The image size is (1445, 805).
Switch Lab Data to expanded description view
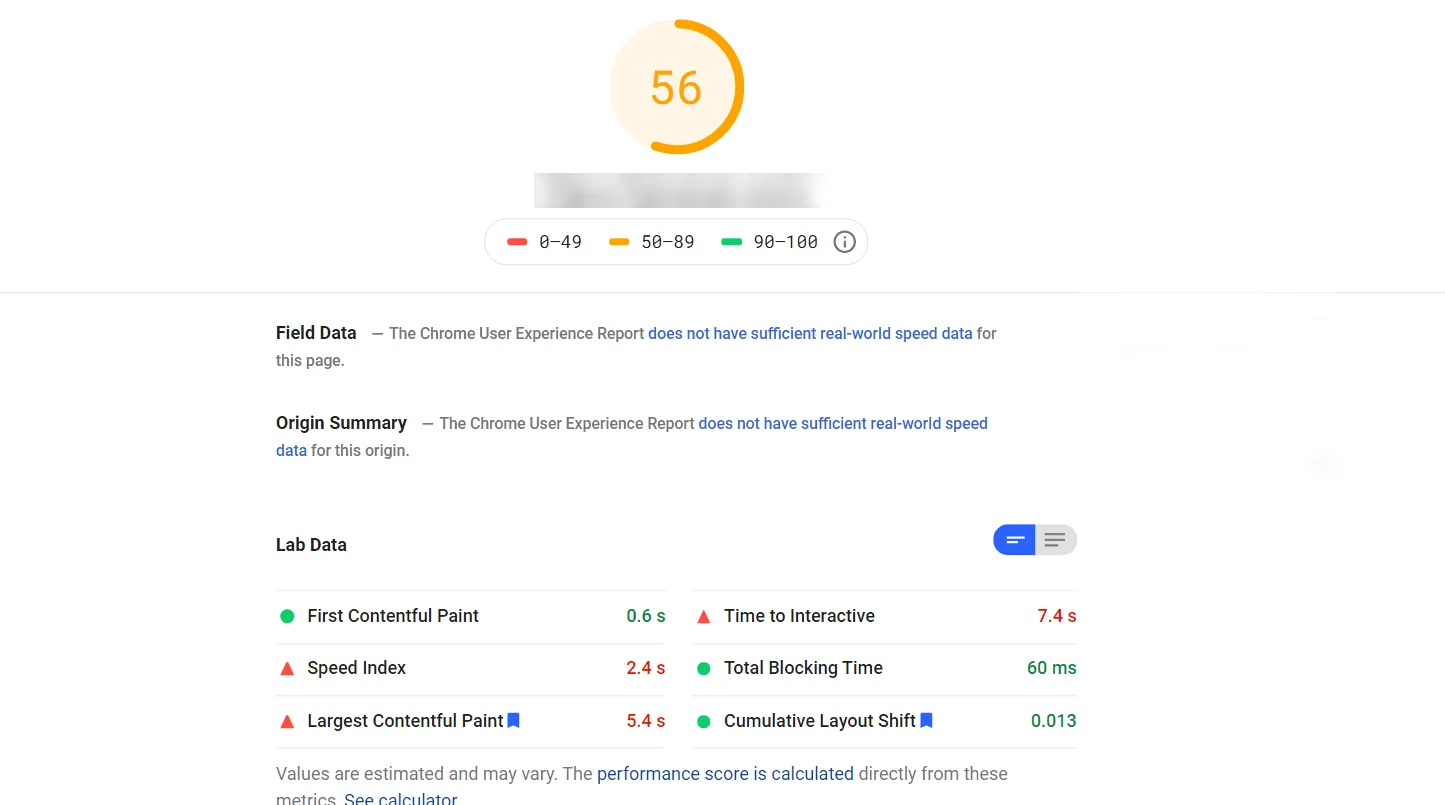[x=1055, y=540]
